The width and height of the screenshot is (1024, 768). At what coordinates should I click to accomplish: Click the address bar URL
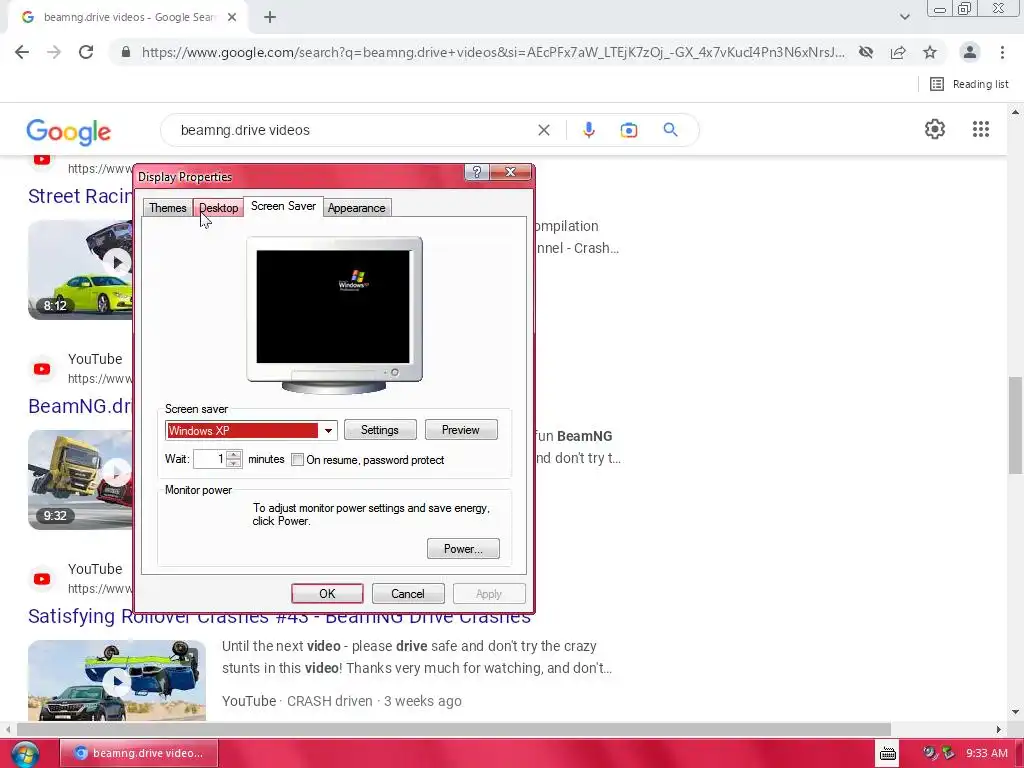click(493, 52)
